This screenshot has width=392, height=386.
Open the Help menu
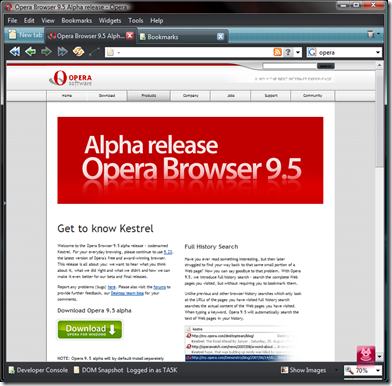tap(157, 21)
